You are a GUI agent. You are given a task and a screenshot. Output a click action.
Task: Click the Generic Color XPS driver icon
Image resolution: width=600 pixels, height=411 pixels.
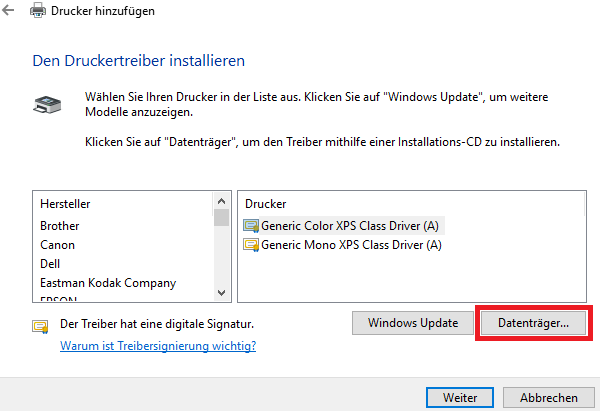coord(251,225)
